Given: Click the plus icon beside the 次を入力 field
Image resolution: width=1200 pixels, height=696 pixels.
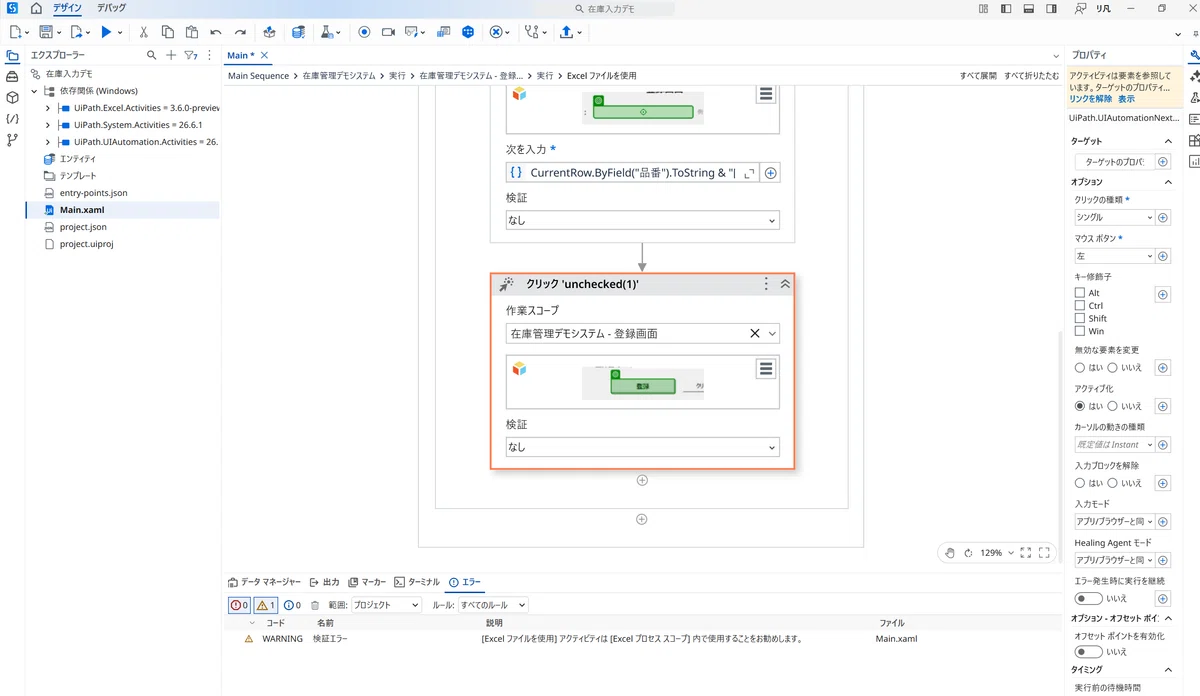Looking at the screenshot, I should [x=771, y=173].
